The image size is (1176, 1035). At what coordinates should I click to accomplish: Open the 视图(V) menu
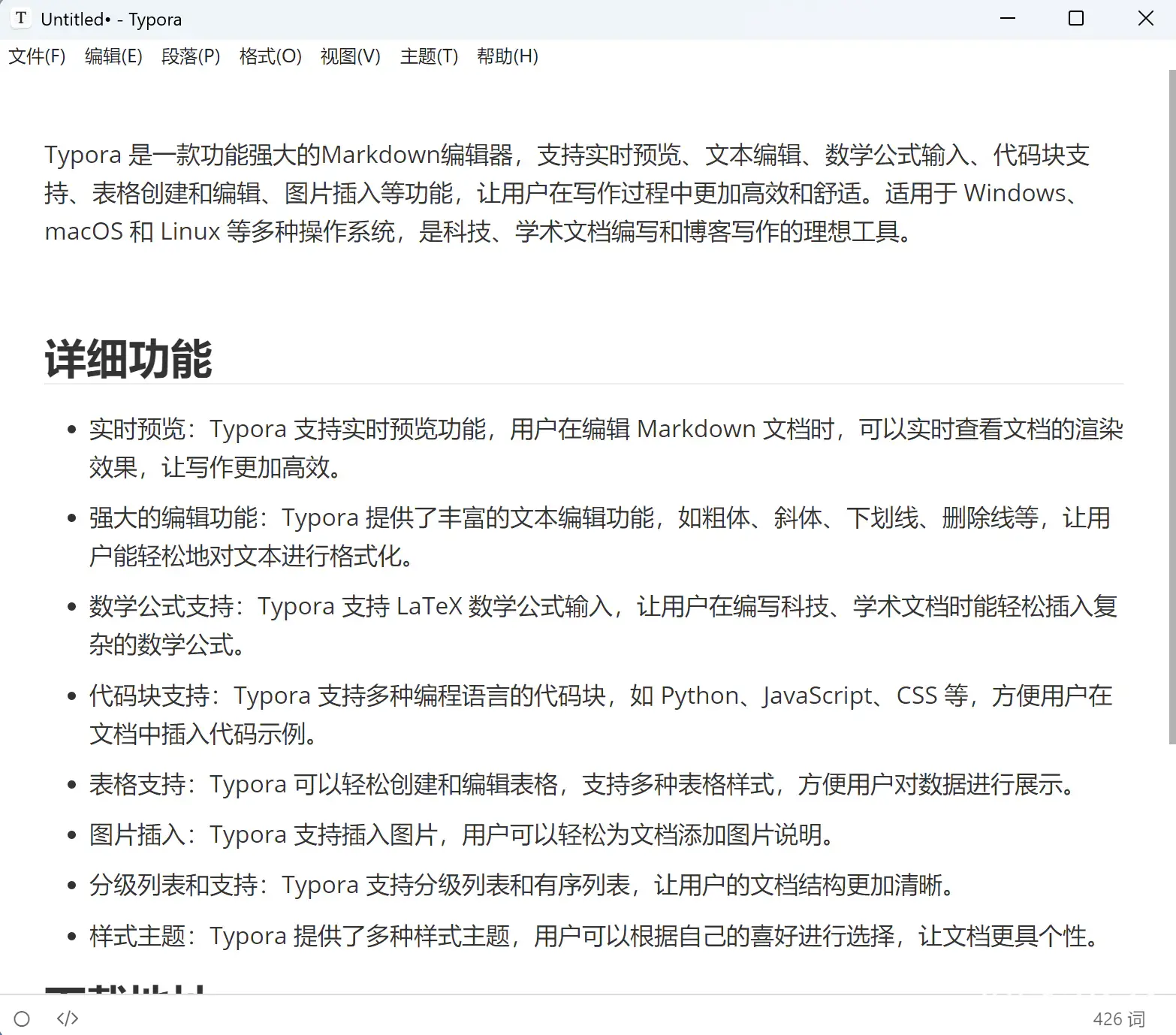click(x=350, y=56)
